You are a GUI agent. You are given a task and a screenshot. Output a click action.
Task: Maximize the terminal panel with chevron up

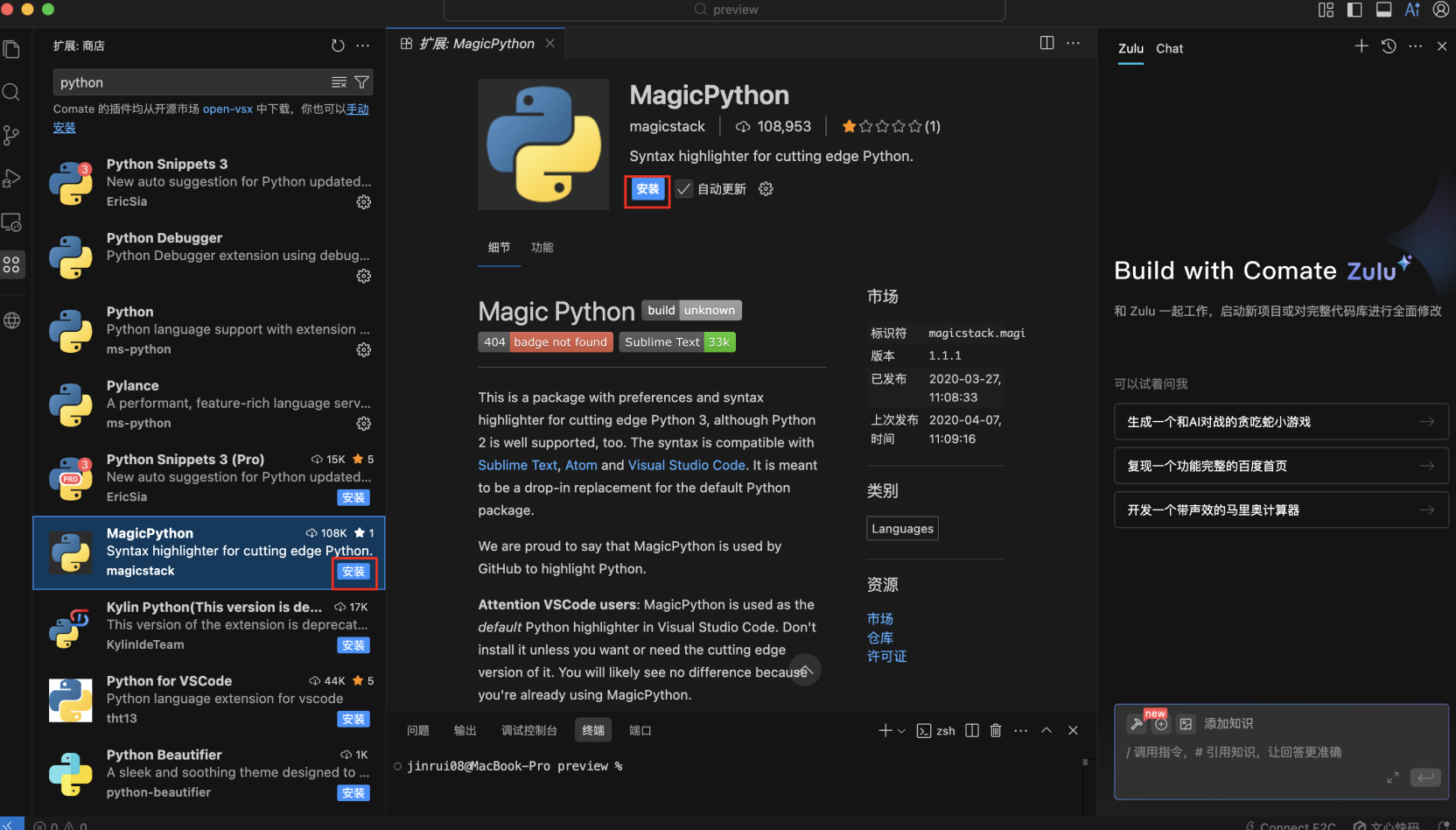coord(1046,730)
